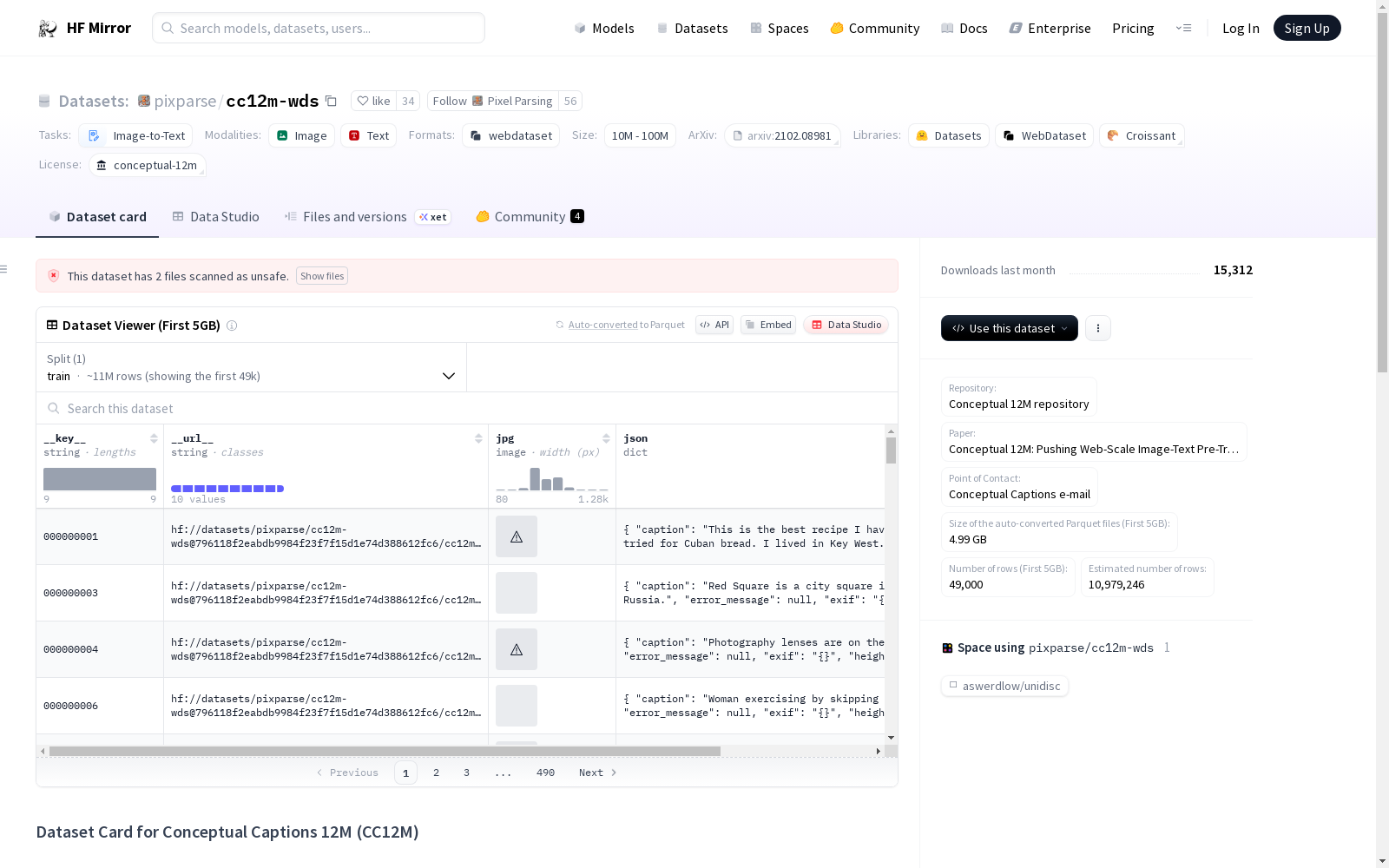Open Data Studio button in viewer header
This screenshot has width=1389, height=868.
coord(846,325)
